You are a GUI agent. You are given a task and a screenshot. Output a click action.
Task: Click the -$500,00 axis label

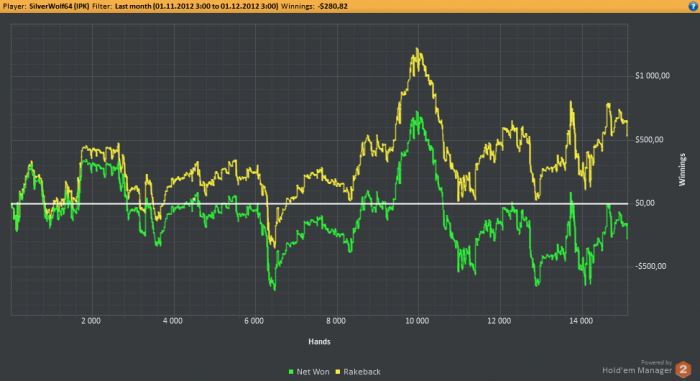click(x=650, y=266)
